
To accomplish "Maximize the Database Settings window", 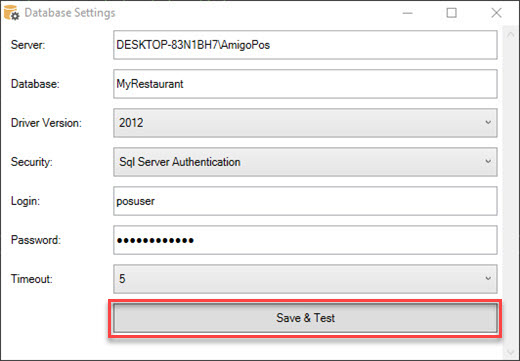I will coord(451,13).
